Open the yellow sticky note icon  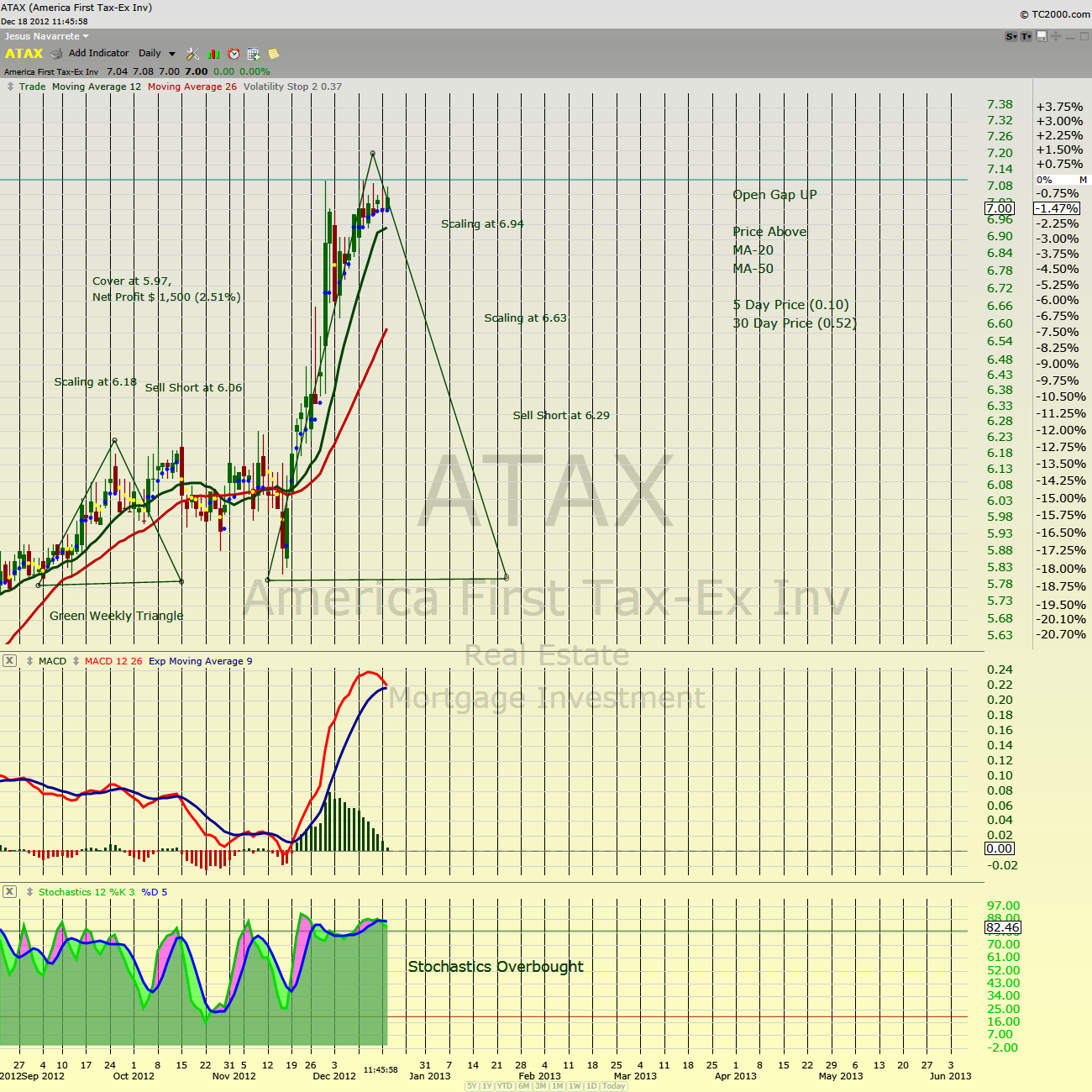pyautogui.click(x=273, y=54)
